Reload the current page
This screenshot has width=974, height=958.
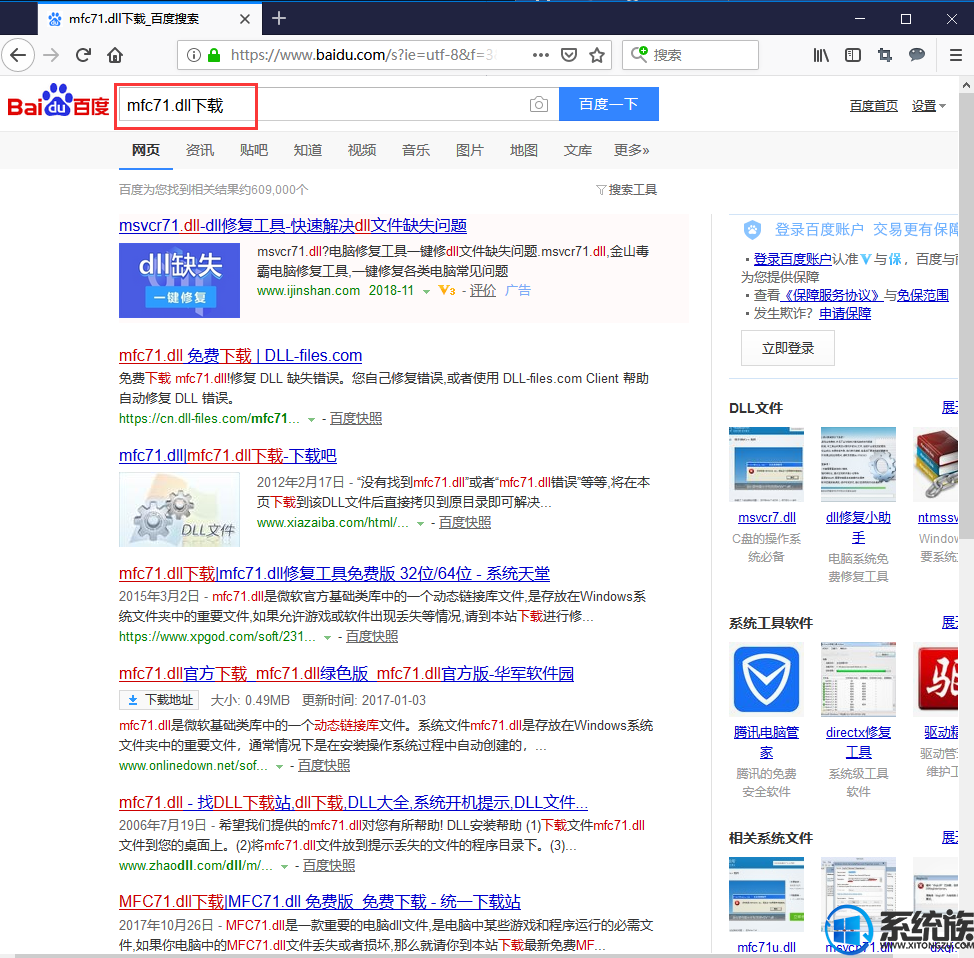[x=83, y=55]
